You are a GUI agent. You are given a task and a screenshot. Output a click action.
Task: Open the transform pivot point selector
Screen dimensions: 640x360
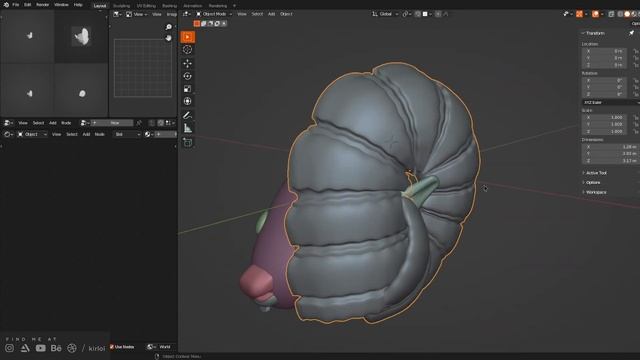[406, 14]
